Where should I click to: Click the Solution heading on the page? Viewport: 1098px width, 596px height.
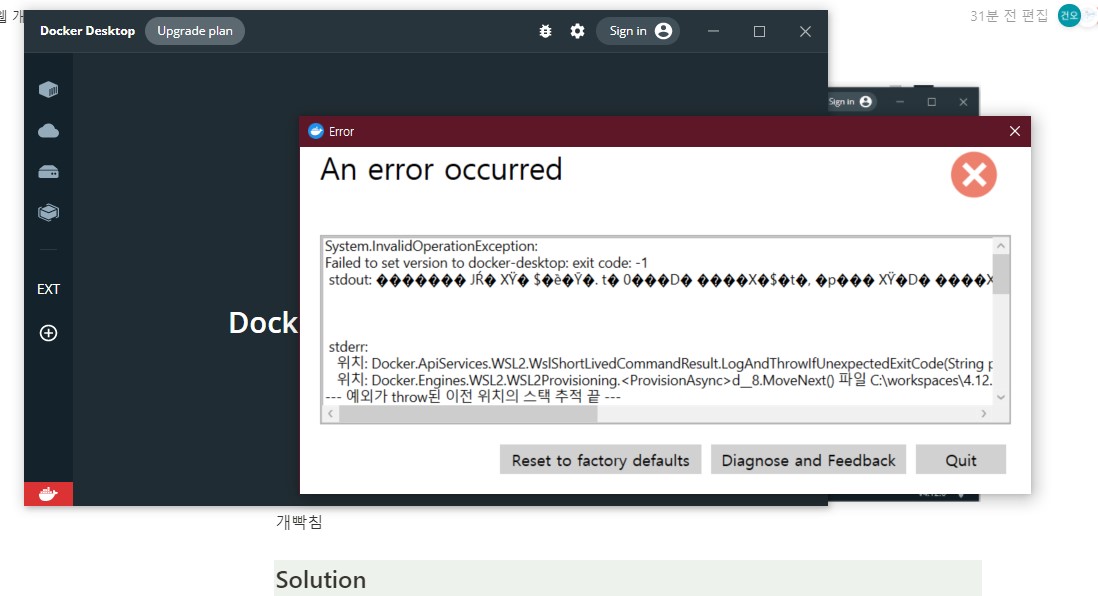click(321, 579)
